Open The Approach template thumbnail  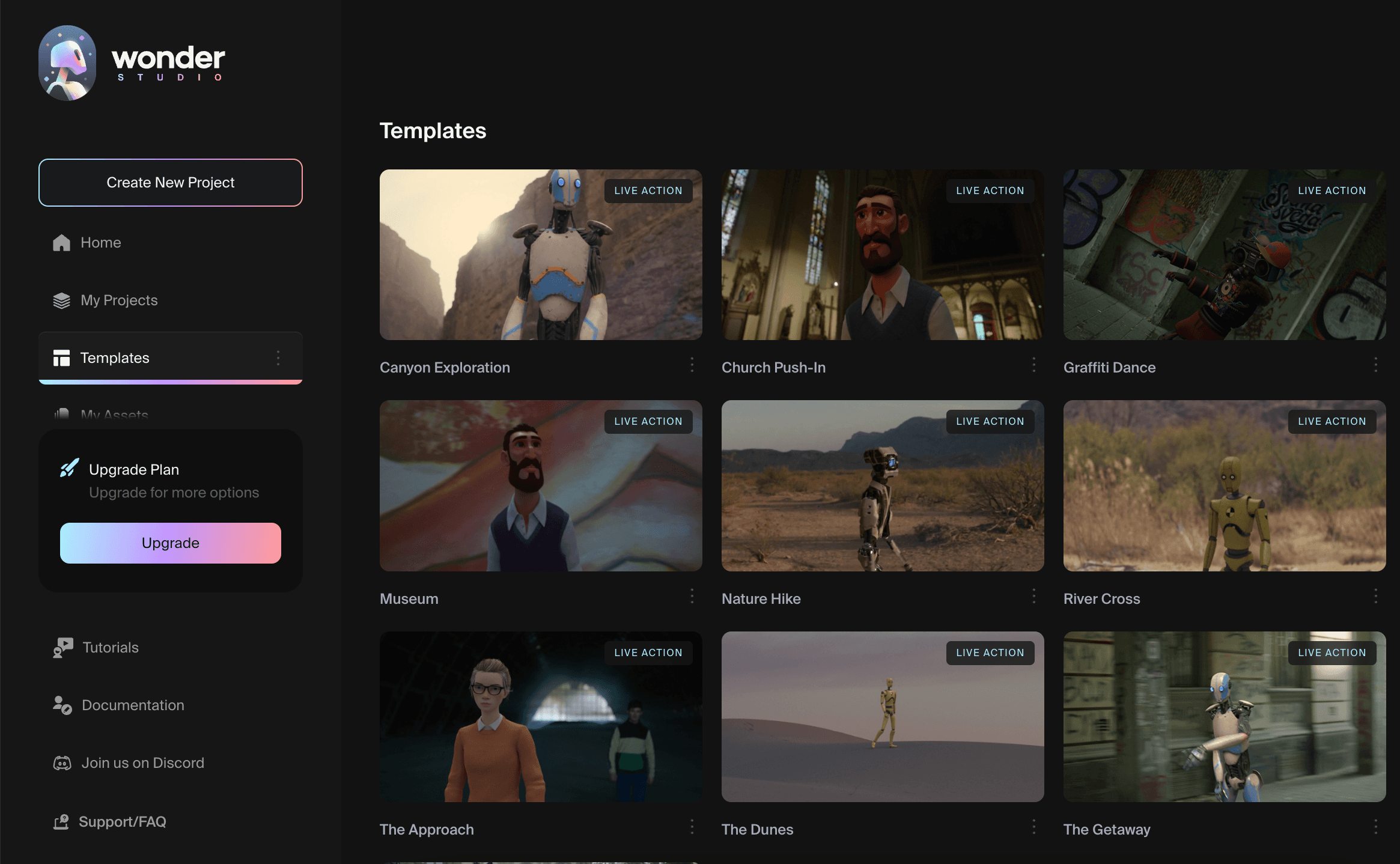pos(541,717)
